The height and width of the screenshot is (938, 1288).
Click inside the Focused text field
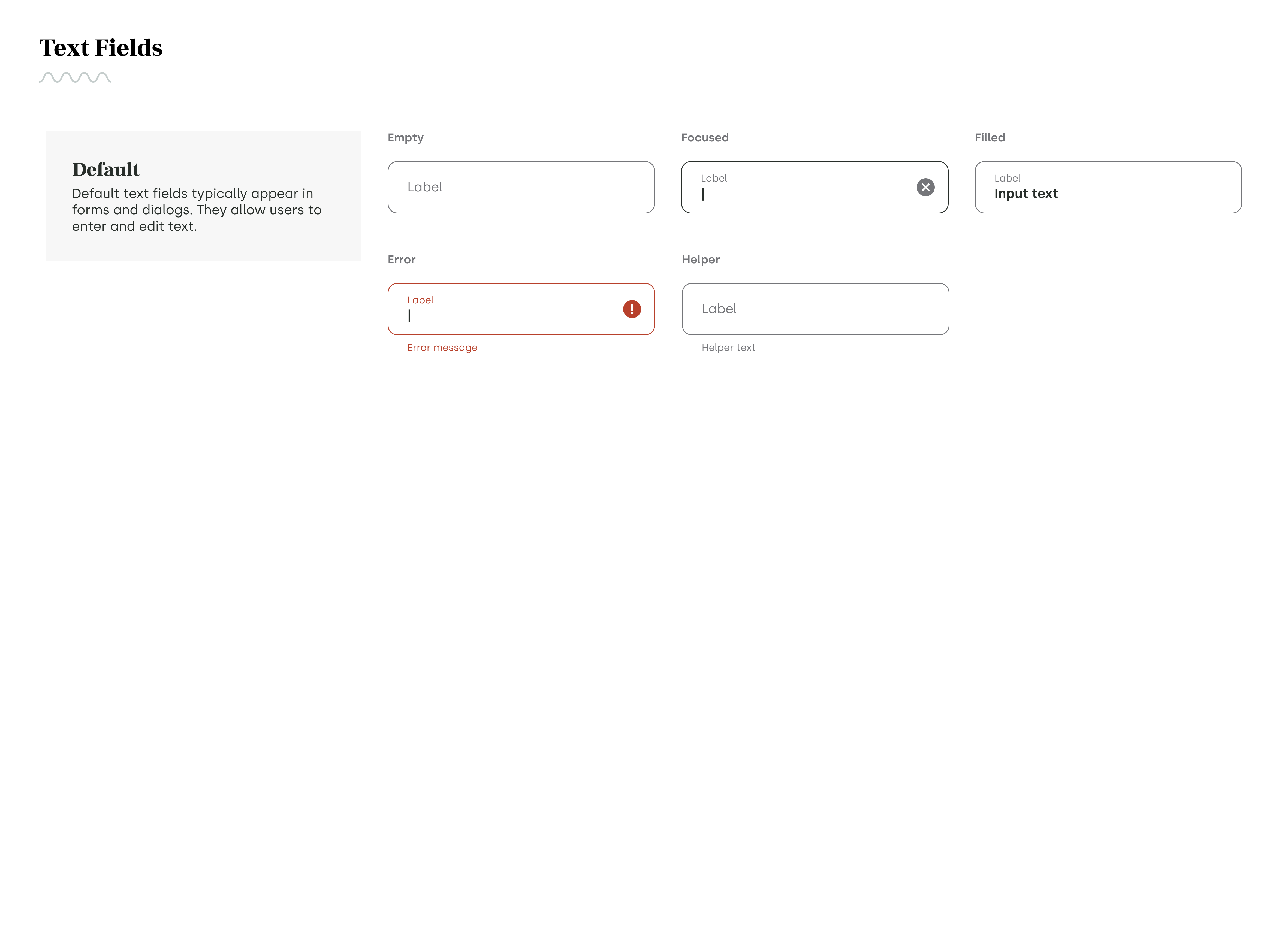(815, 187)
